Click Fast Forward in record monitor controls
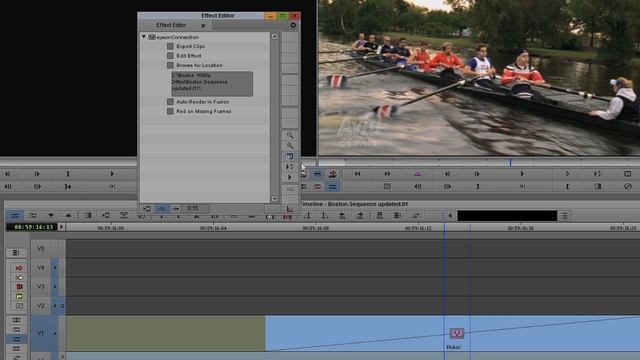The image size is (640, 360). (387, 174)
